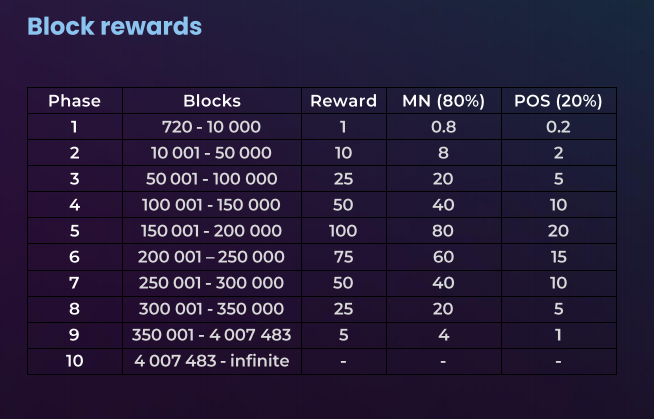Screen dimensions: 654x419
Task: Click the 300 001 - 350 000 cell
Action: pyautogui.click(x=212, y=309)
